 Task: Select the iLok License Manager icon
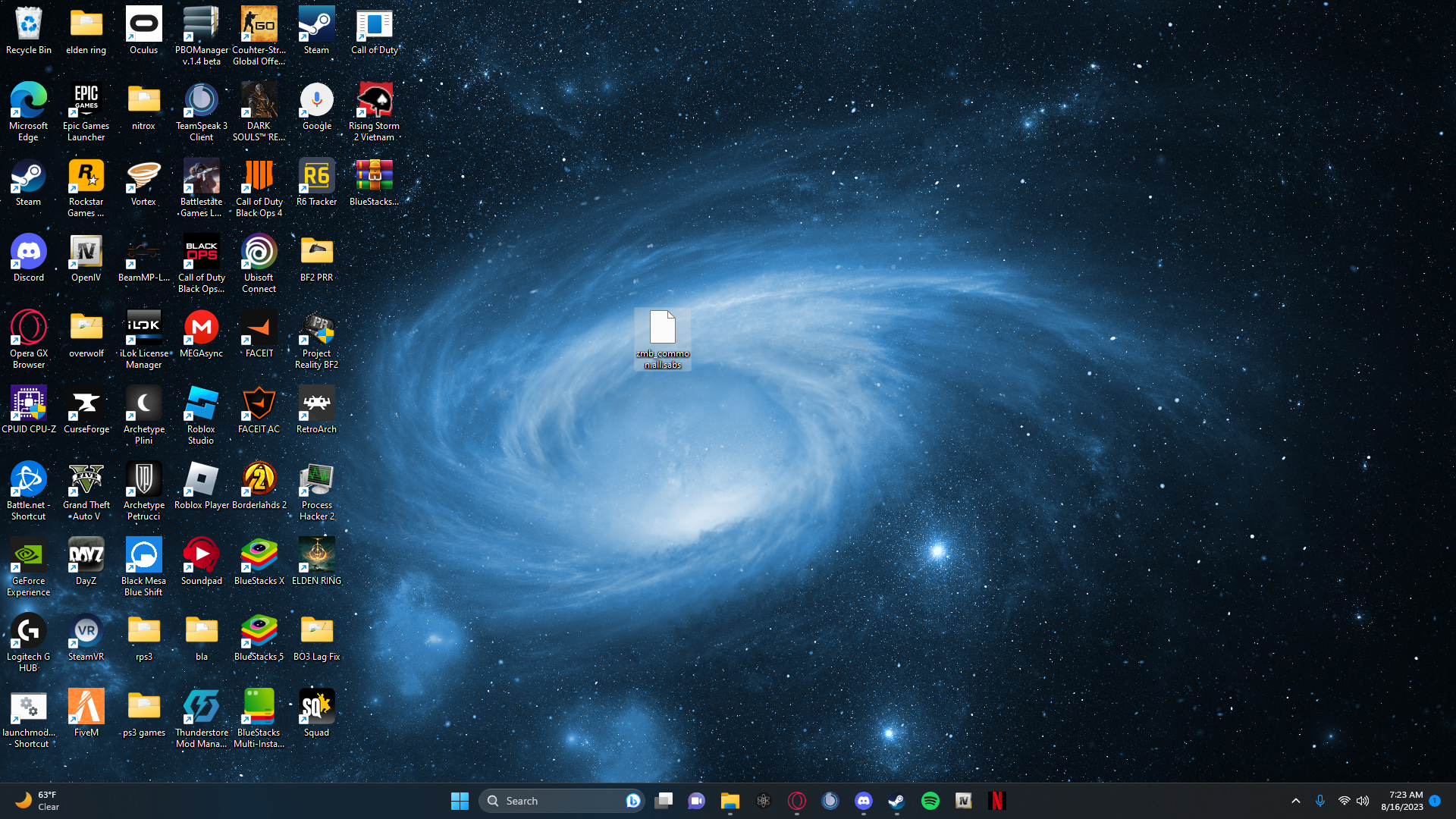coord(143,339)
